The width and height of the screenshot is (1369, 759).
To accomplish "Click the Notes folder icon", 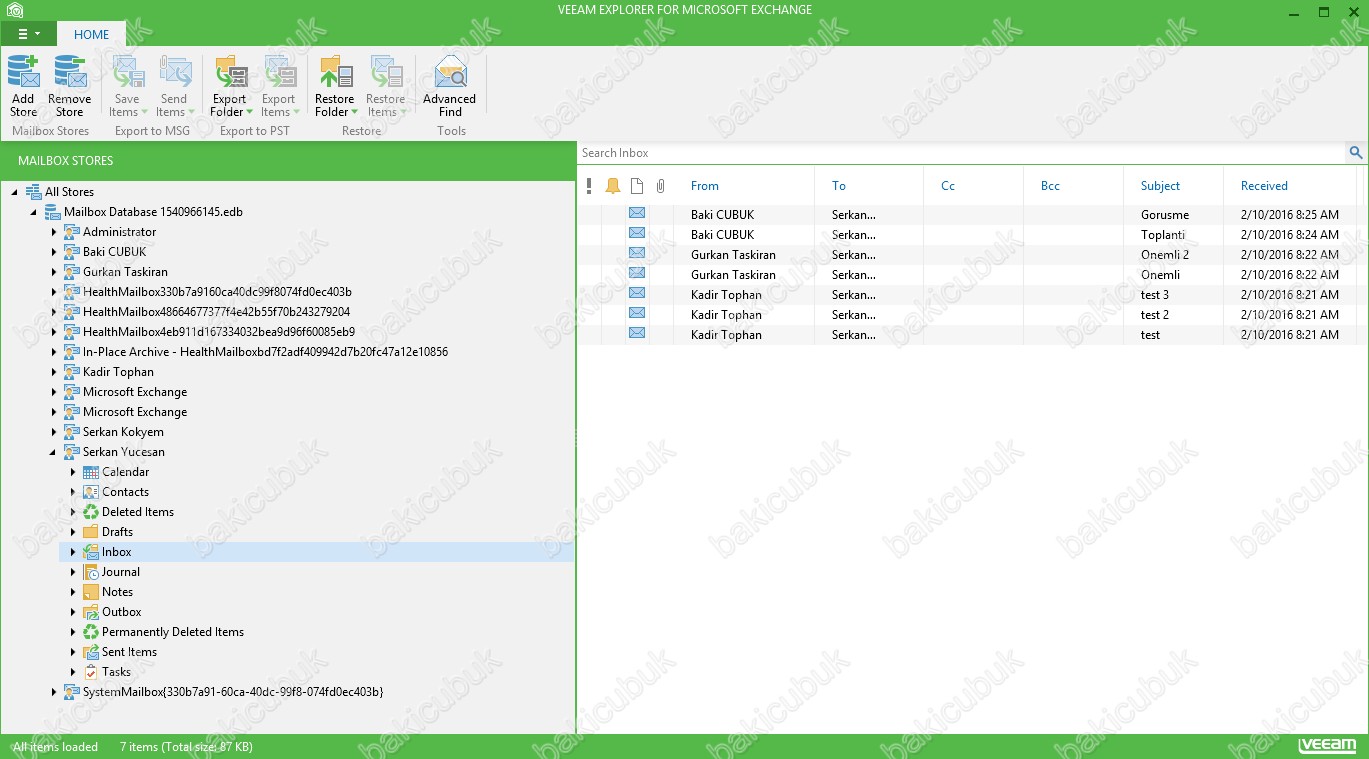I will point(91,592).
